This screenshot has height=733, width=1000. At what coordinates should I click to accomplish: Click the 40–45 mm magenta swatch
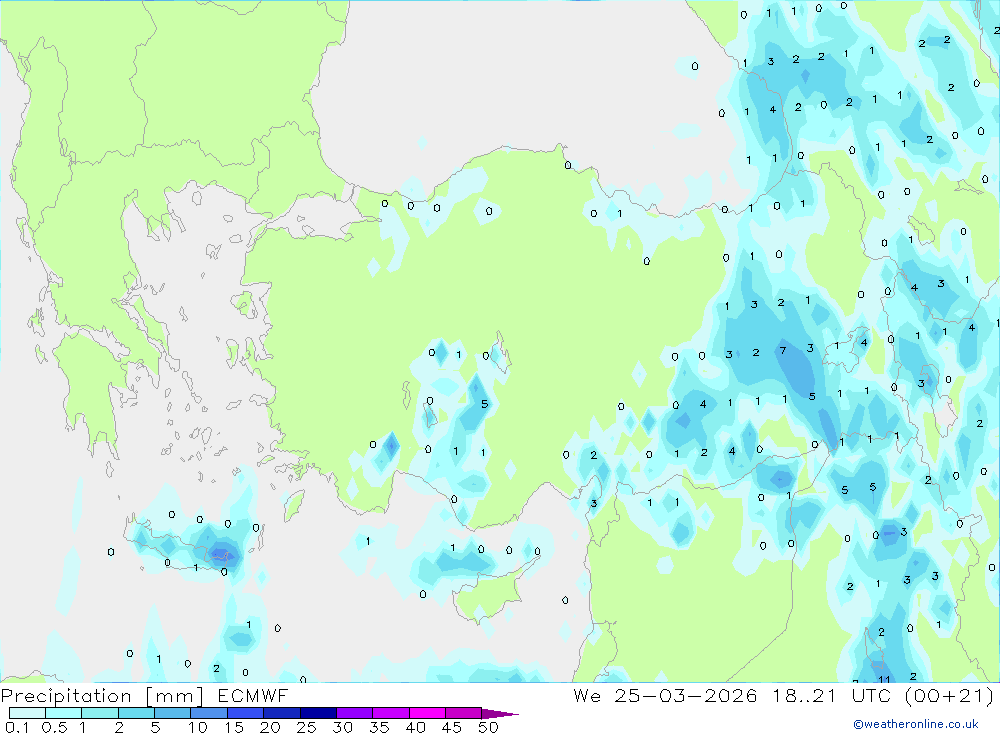pyautogui.click(x=427, y=713)
